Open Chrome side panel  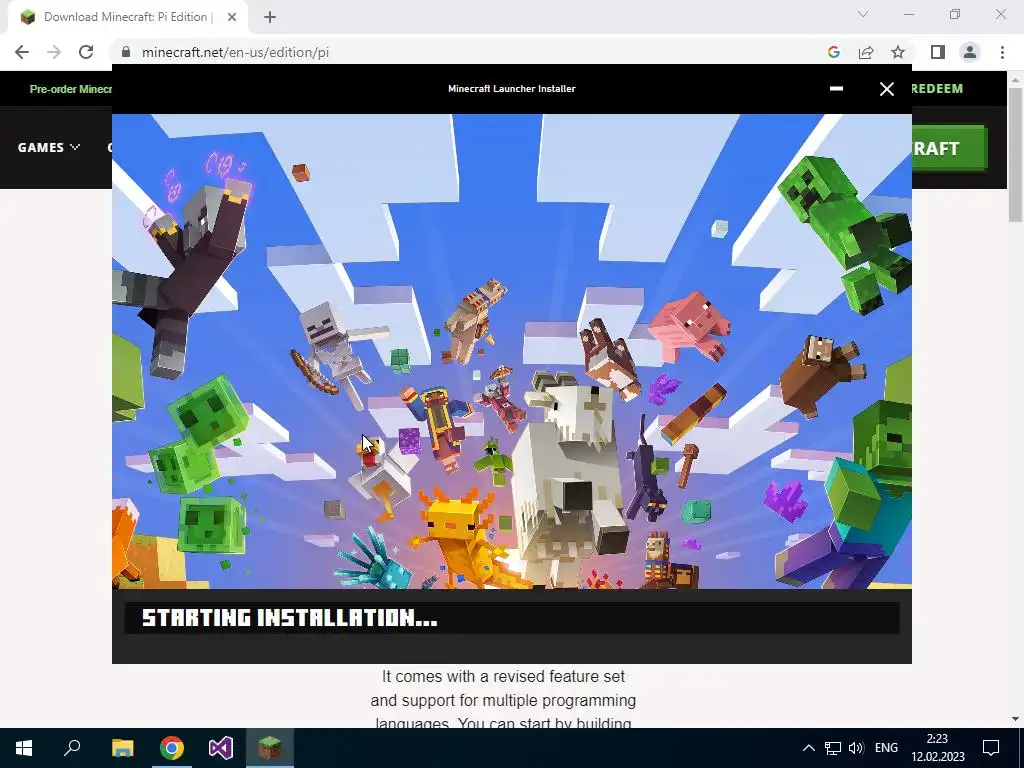point(938,52)
